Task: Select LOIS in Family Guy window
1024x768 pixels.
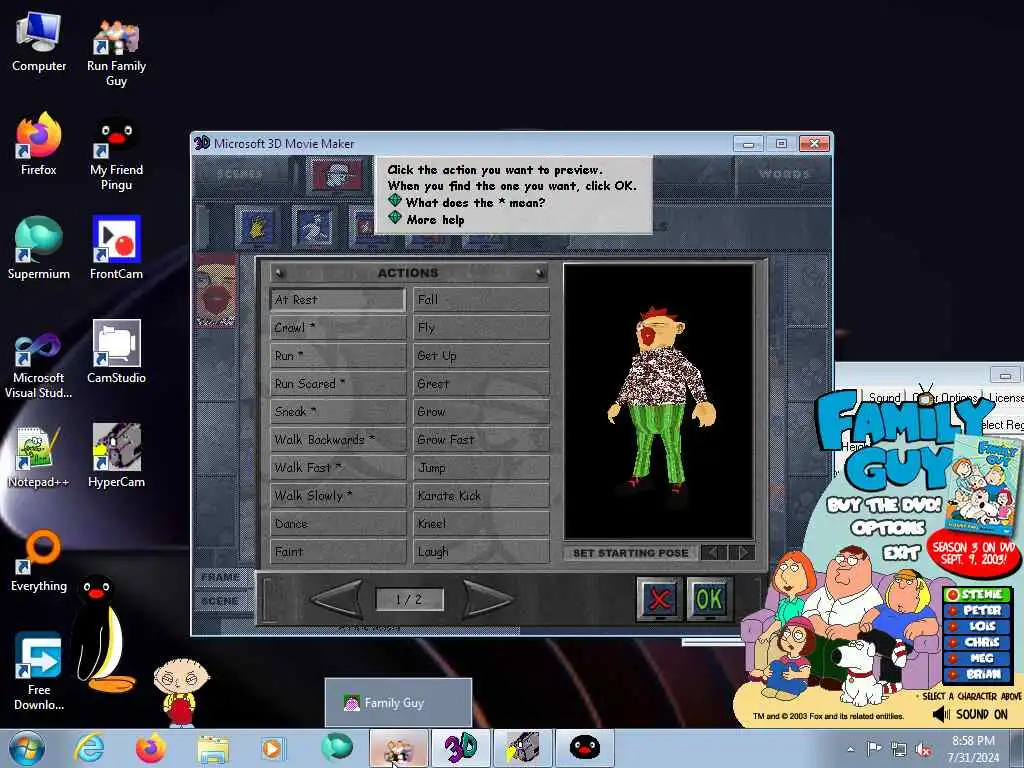Action: point(977,626)
